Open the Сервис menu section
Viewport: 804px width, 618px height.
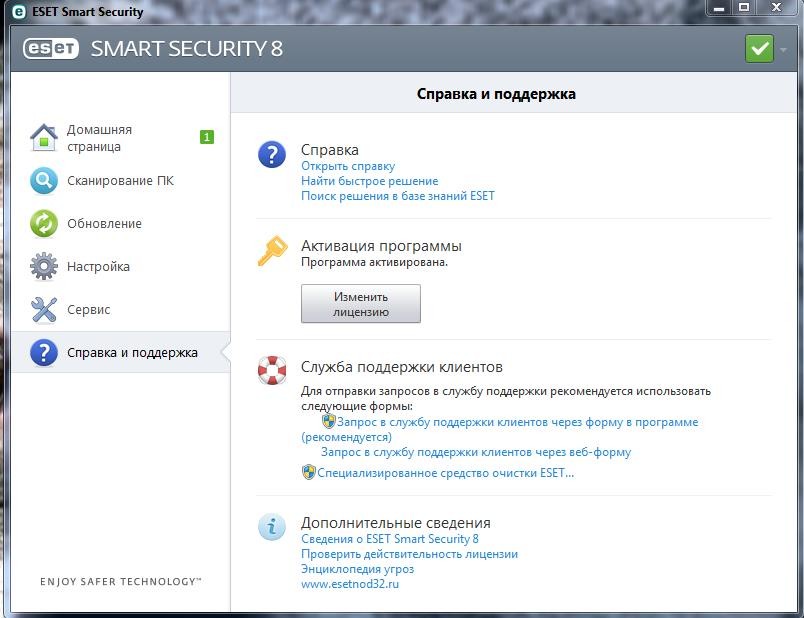pyautogui.click(x=88, y=310)
